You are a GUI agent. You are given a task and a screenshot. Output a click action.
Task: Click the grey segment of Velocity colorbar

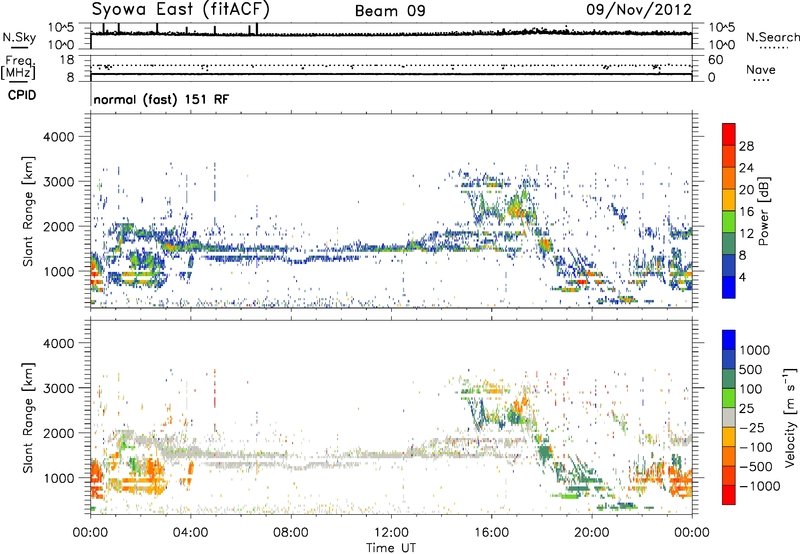click(x=729, y=417)
